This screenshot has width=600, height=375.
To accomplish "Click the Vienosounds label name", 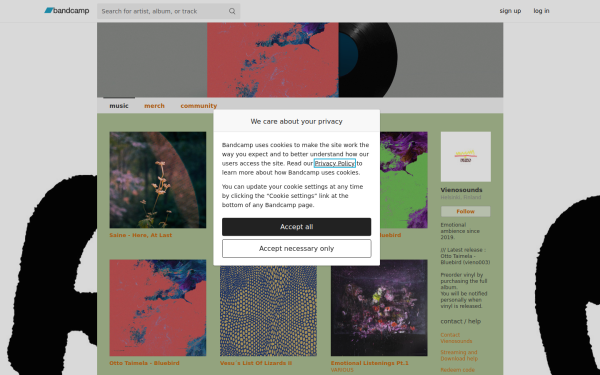I will (x=461, y=190).
